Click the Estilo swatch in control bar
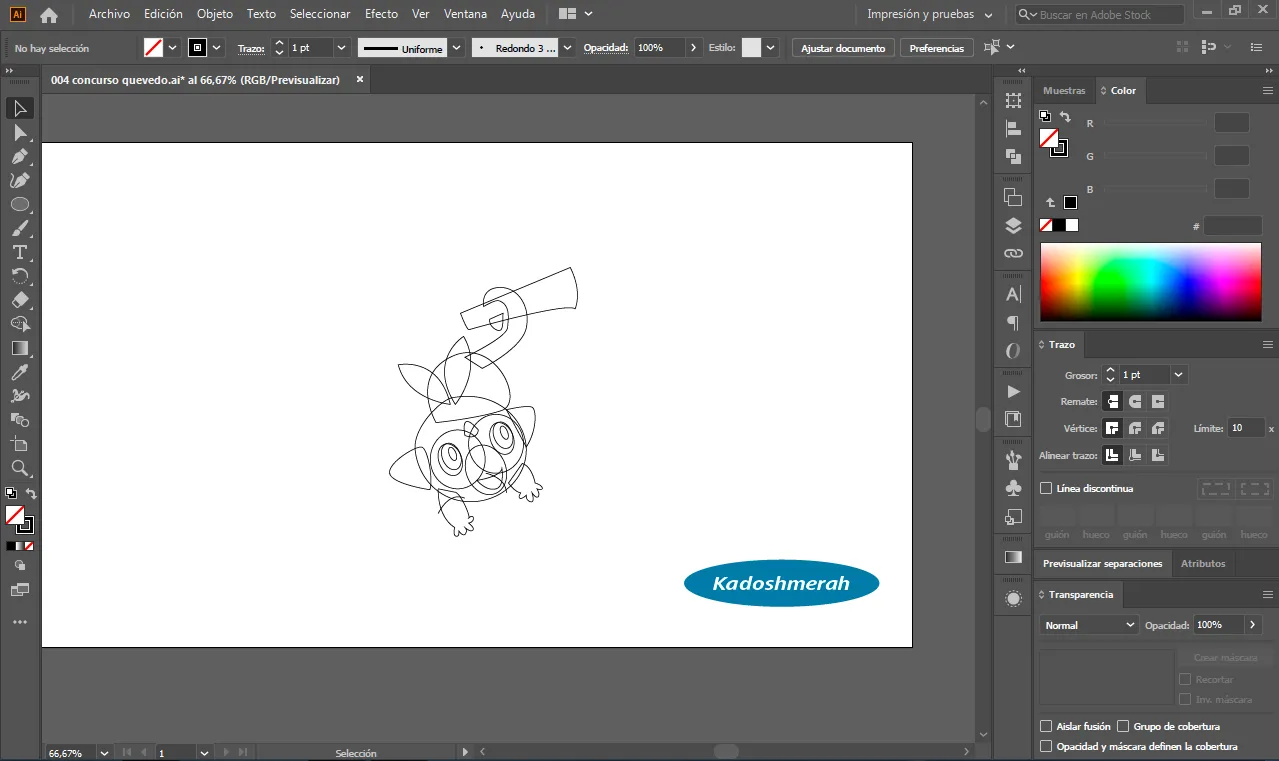This screenshot has width=1279, height=761. 751,48
